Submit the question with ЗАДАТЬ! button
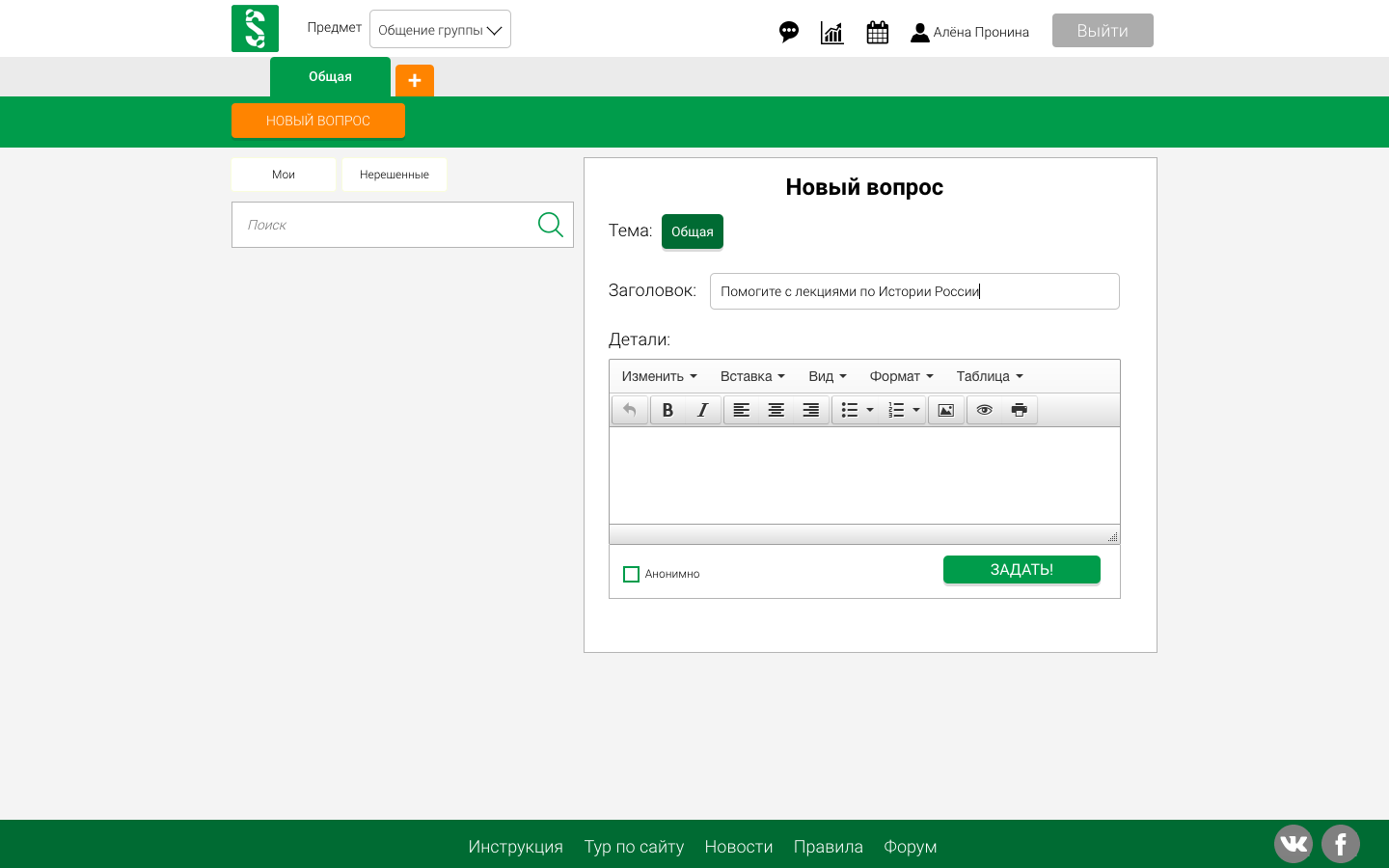Image resolution: width=1389 pixels, height=868 pixels. pyautogui.click(x=1021, y=569)
